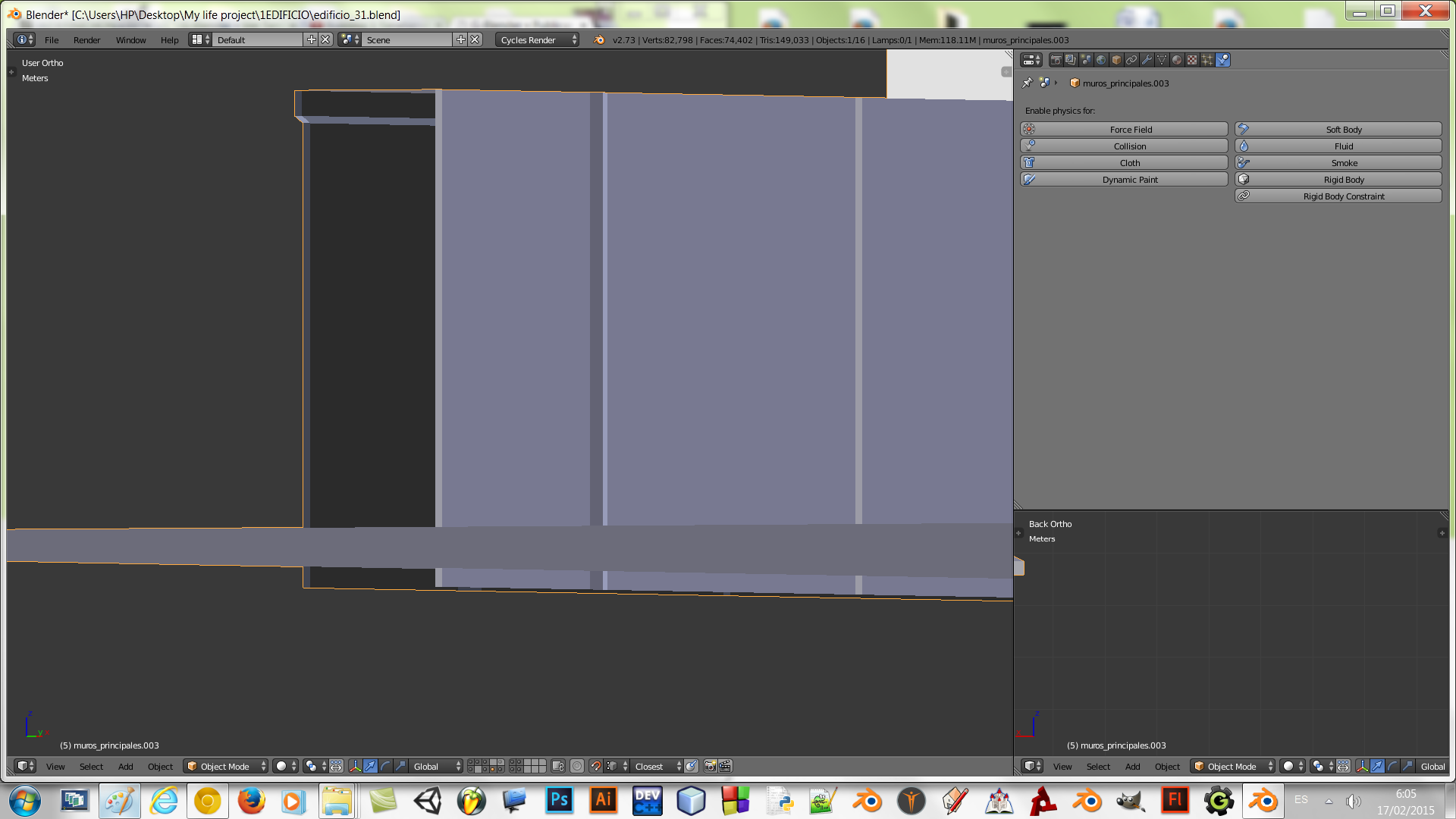Toggle the 3D manipulator widget in main viewport
Image resolution: width=1456 pixels, height=819 pixels.
[x=355, y=766]
